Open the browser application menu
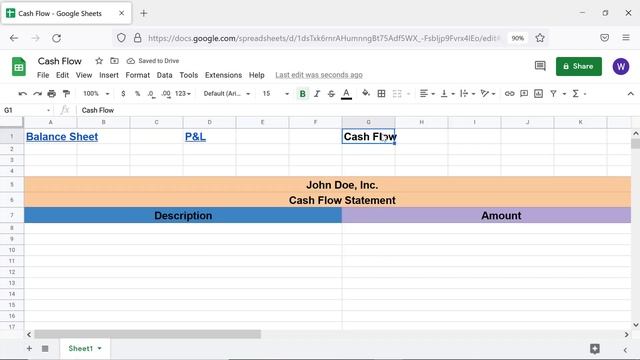The height and width of the screenshot is (360, 640). coord(626,38)
